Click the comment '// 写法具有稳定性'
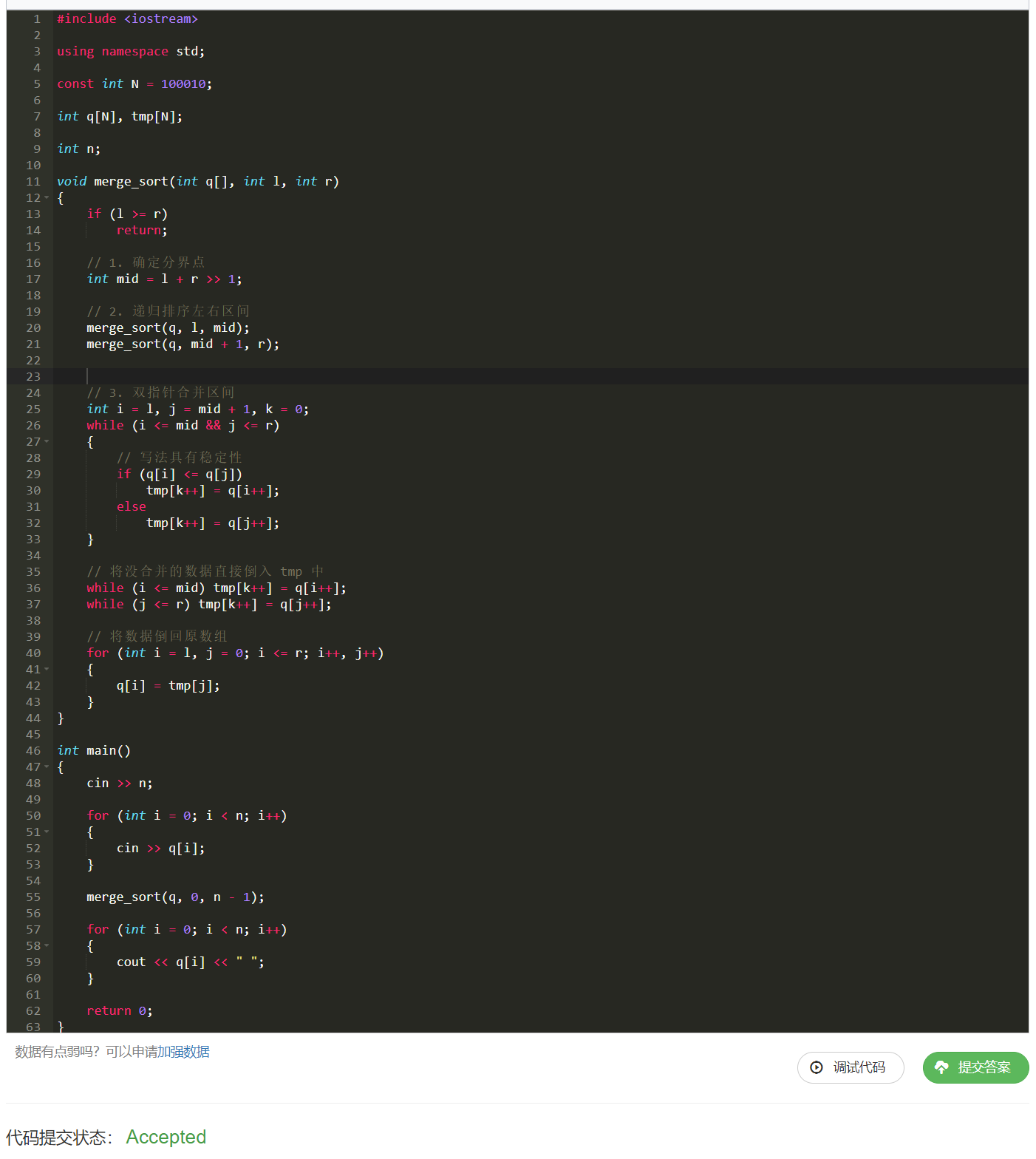This screenshot has width=1036, height=1159. 180,458
